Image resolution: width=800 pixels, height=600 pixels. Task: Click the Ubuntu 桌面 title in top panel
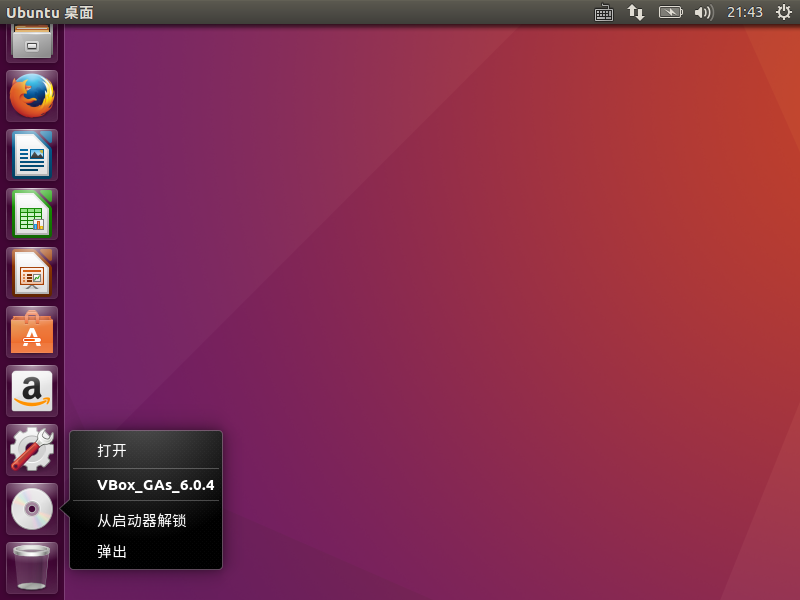click(49, 12)
